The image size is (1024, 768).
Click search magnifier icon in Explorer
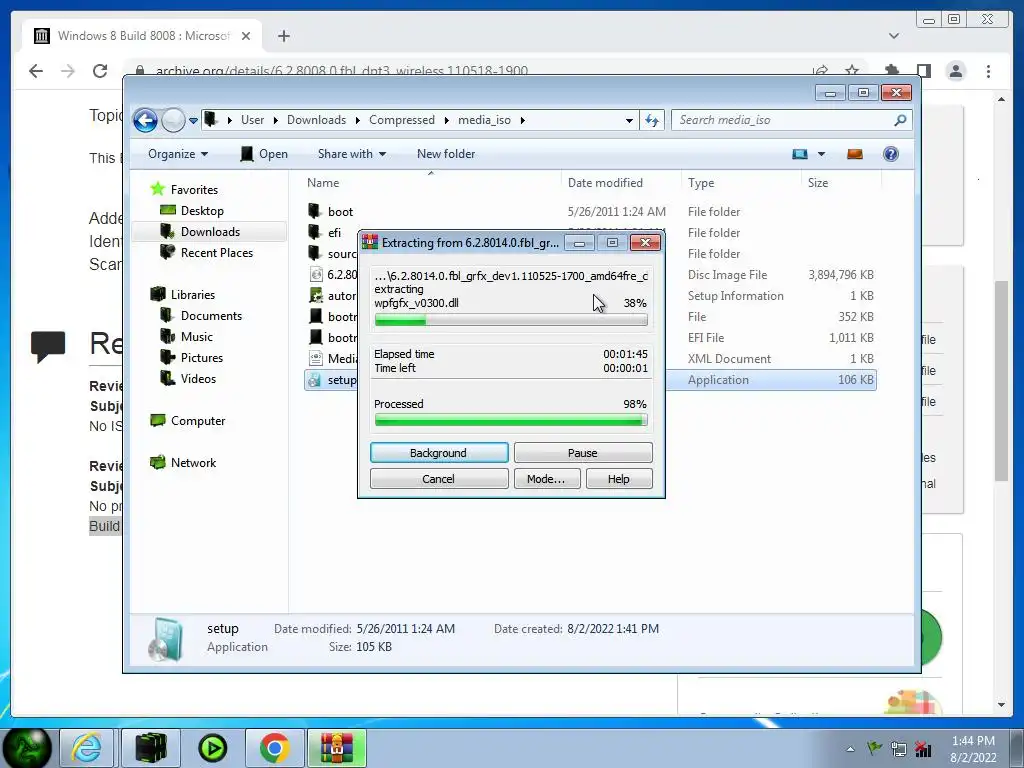pyautogui.click(x=900, y=120)
